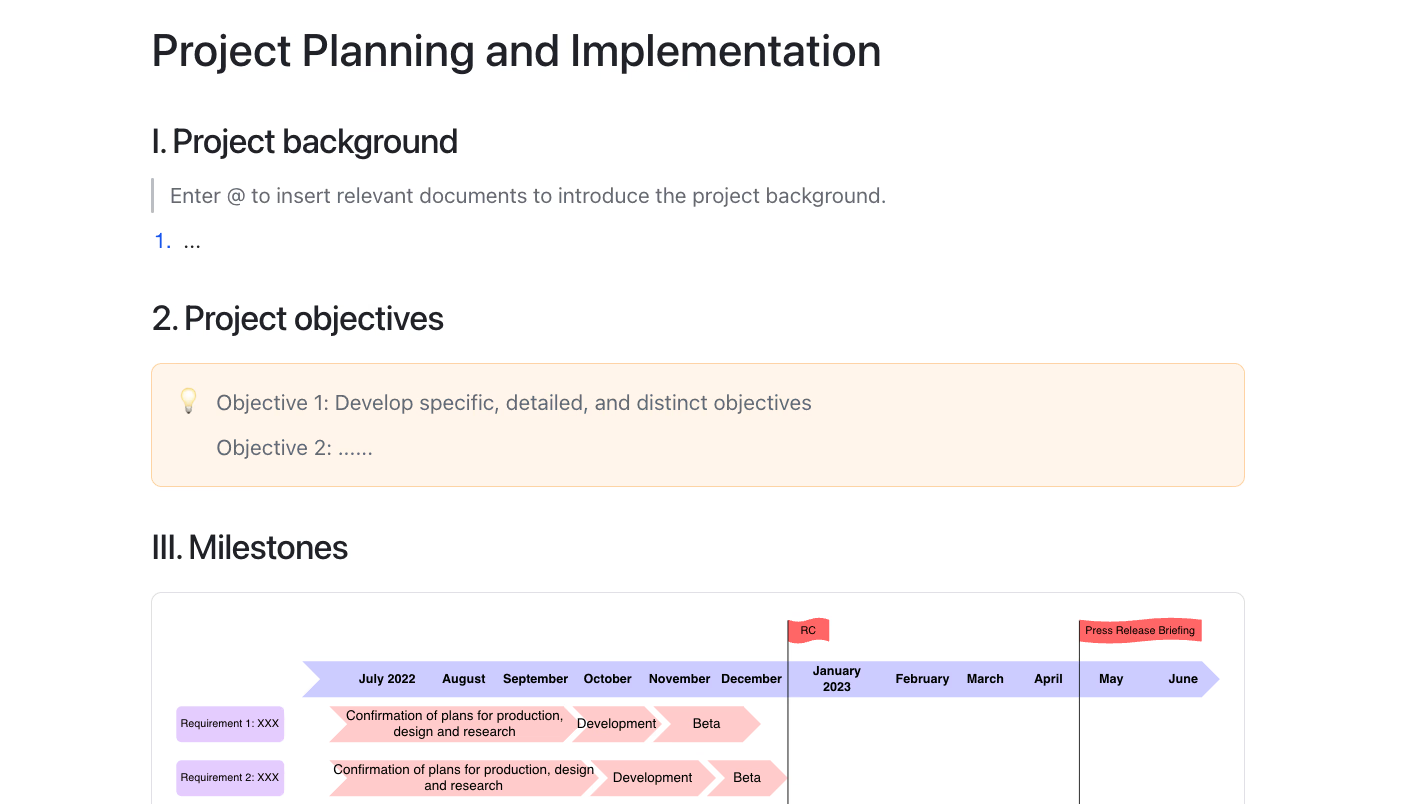Click first Confirmation of plans arrow block
This screenshot has height=804, width=1416.
[454, 724]
